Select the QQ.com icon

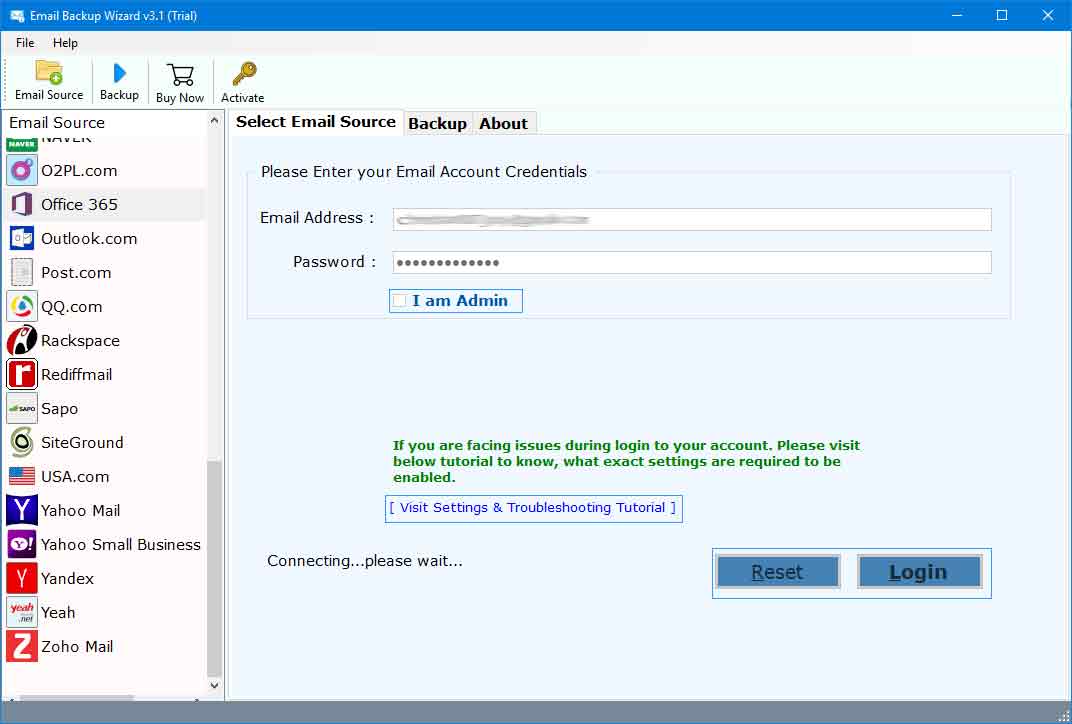(22, 306)
